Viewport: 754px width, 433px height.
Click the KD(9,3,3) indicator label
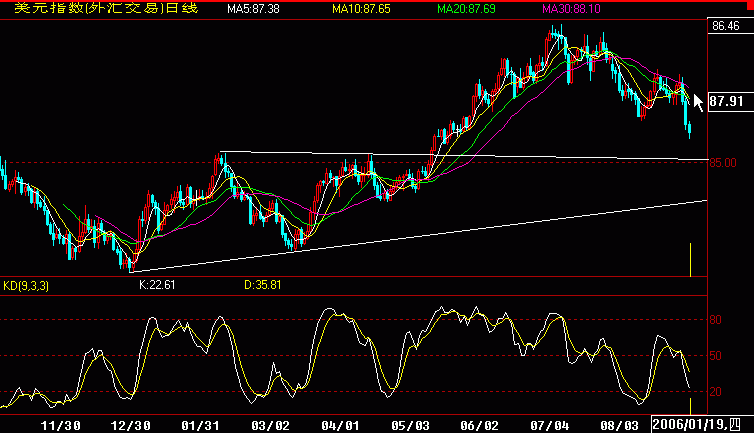(x=26, y=286)
